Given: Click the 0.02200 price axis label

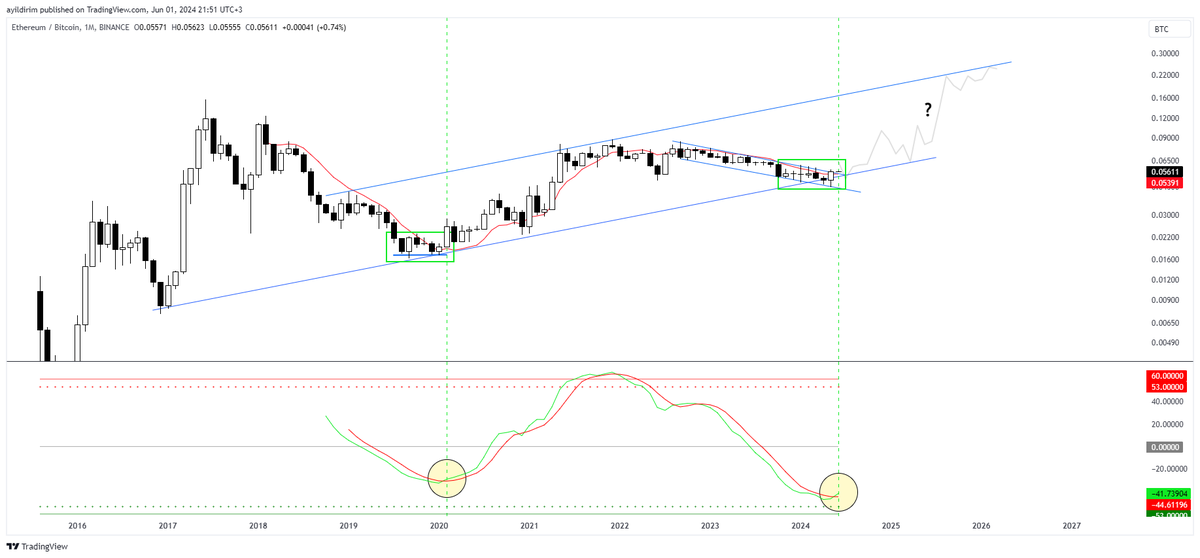Looking at the screenshot, I should pyautogui.click(x=1165, y=237).
